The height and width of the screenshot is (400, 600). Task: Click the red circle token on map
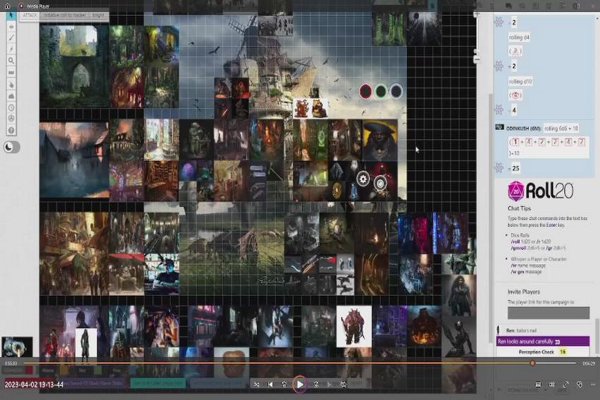365,91
